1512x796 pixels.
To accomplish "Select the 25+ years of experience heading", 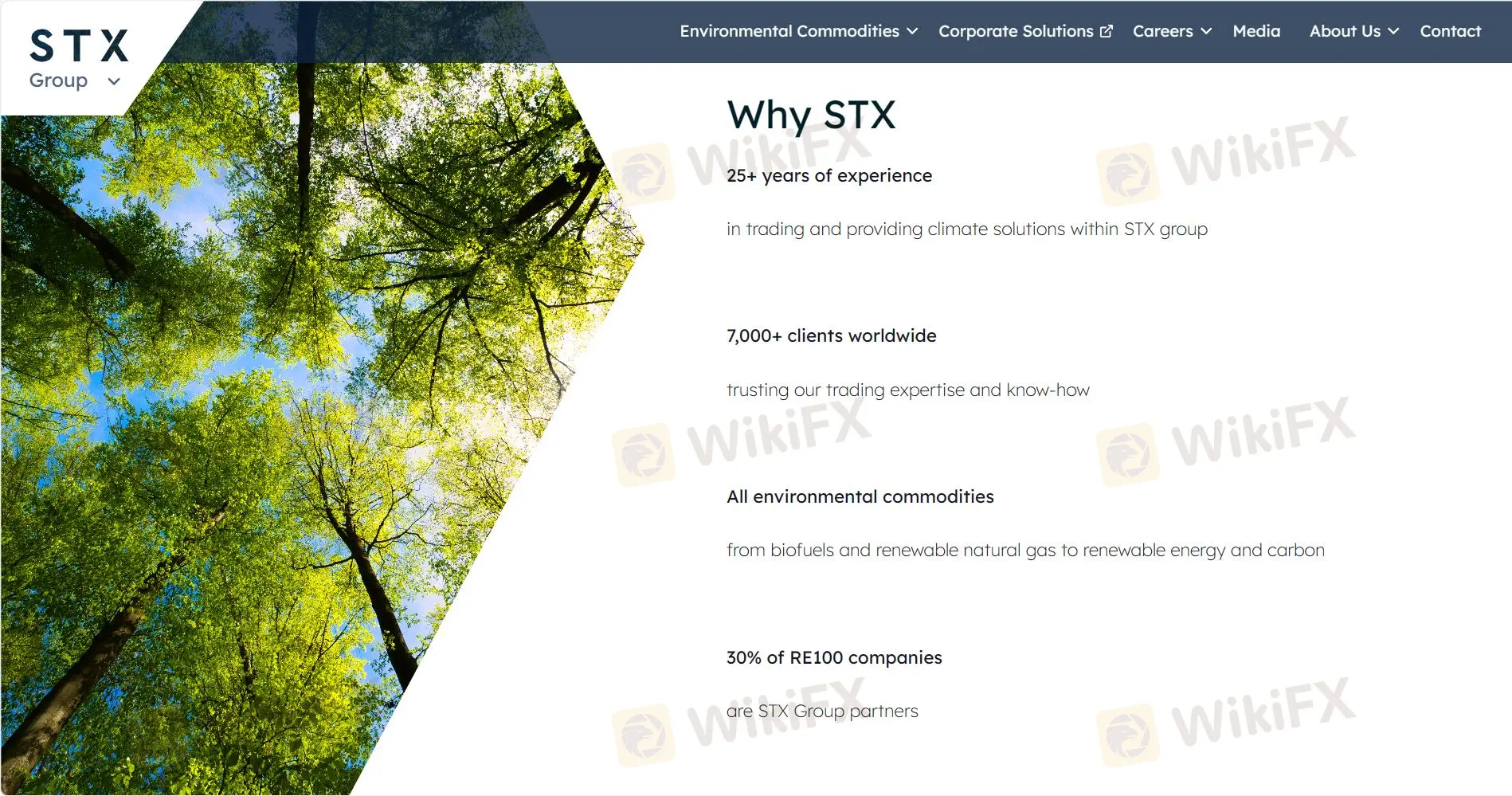I will pyautogui.click(x=828, y=175).
